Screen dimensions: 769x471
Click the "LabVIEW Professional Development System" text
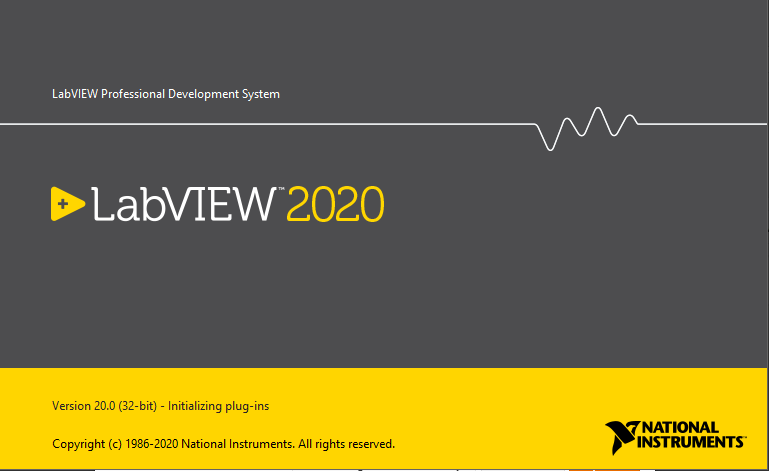click(166, 94)
